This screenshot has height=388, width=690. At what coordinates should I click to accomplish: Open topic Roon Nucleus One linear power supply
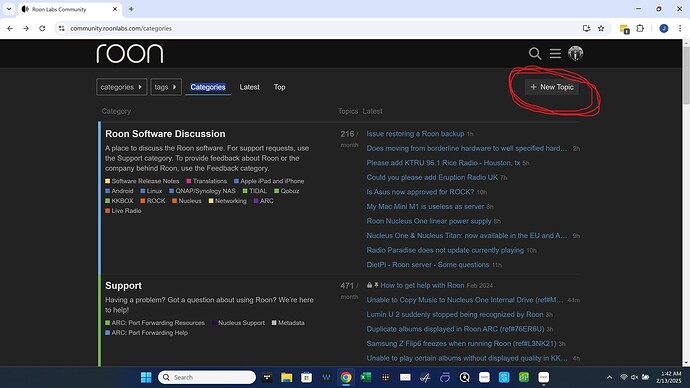429,221
